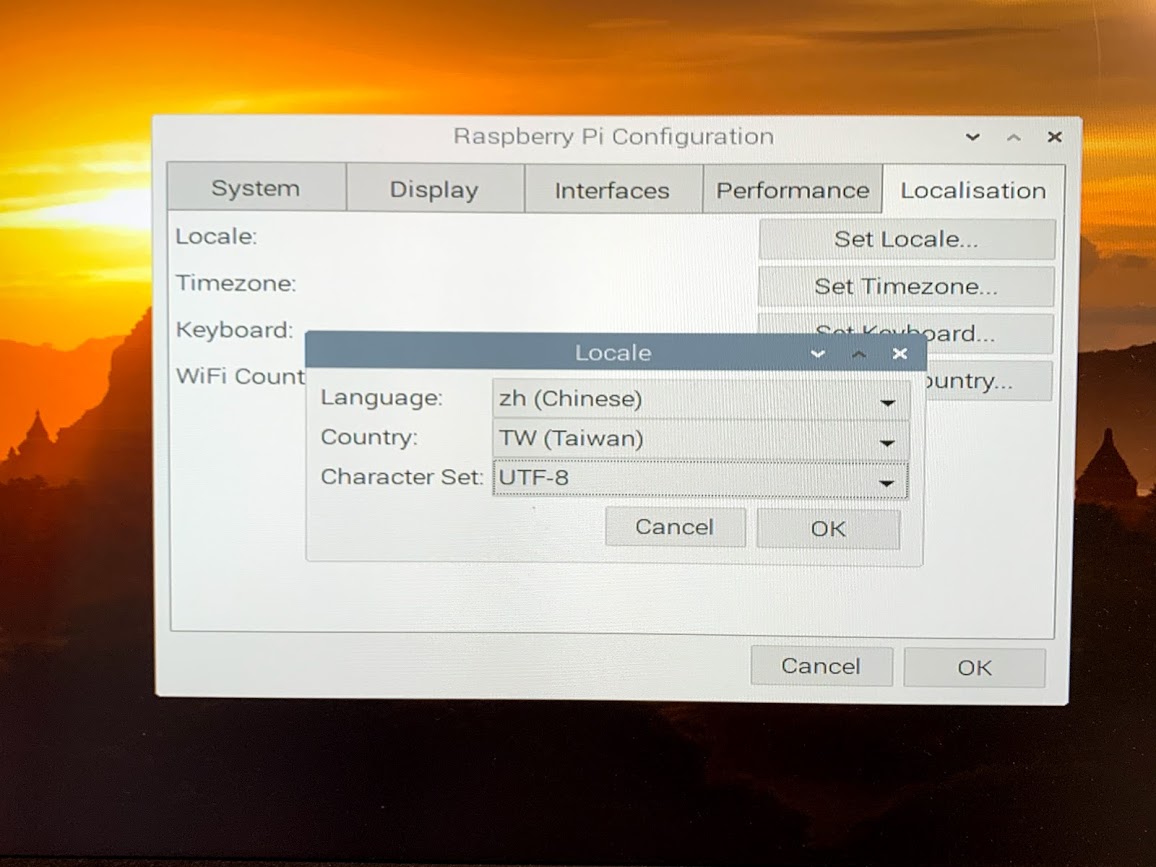
Task: Open the Language dropdown showing zh (Chinese)
Action: (700, 399)
